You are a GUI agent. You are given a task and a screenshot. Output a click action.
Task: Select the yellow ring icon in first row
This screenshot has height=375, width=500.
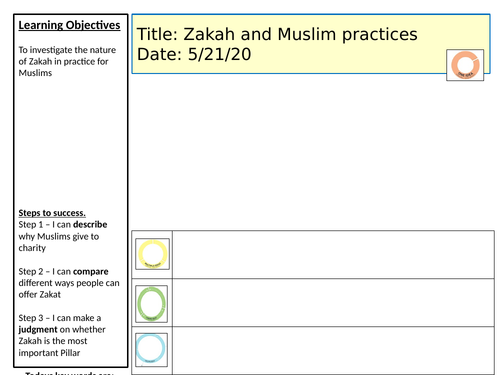tap(152, 254)
